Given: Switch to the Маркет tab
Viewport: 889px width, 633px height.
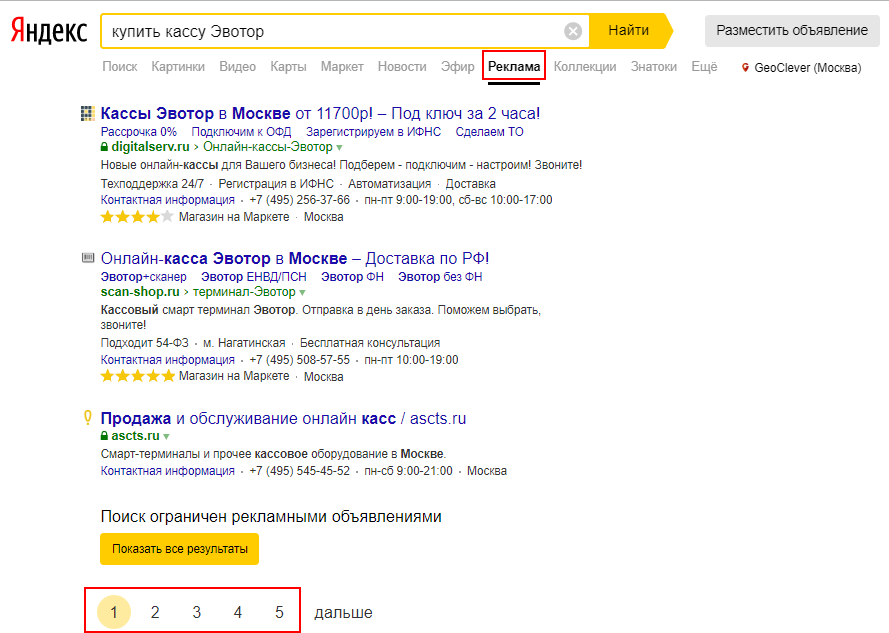Looking at the screenshot, I should [342, 67].
